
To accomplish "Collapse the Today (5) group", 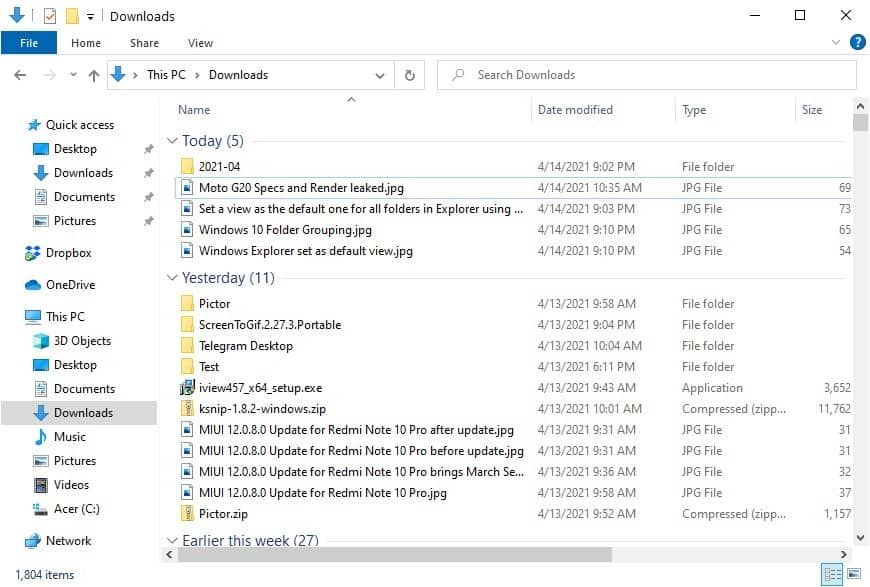I will coord(172,141).
